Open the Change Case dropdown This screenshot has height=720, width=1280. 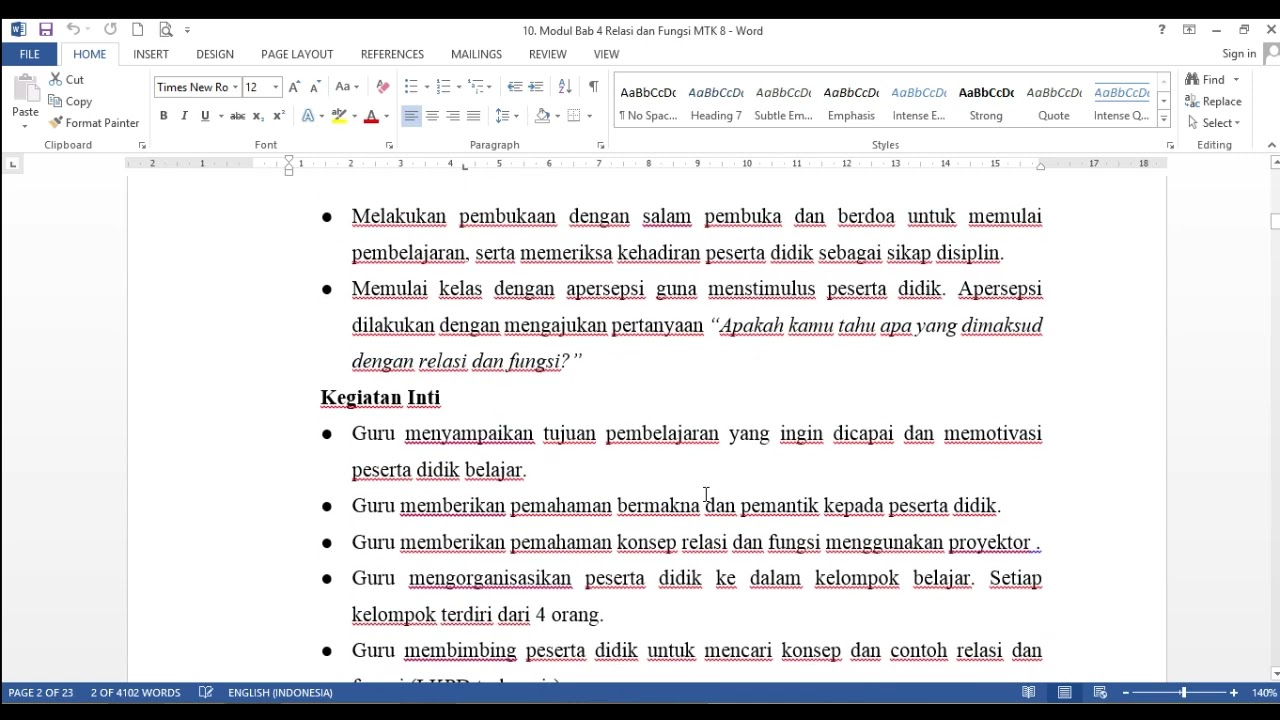tap(346, 87)
